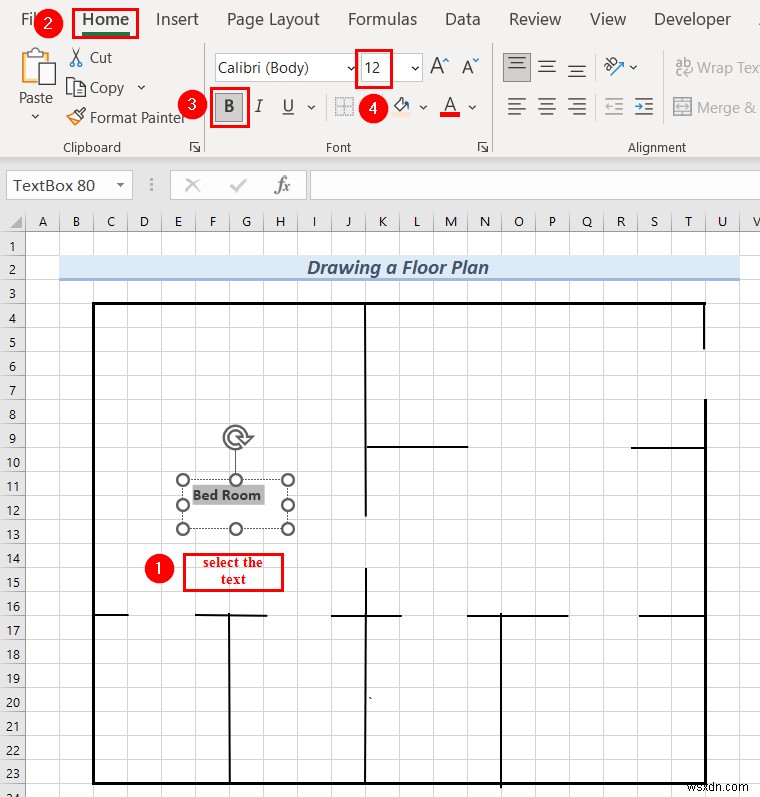Viewport: 760px width, 797px height.
Task: Select row 17 header
Action: click(13, 631)
